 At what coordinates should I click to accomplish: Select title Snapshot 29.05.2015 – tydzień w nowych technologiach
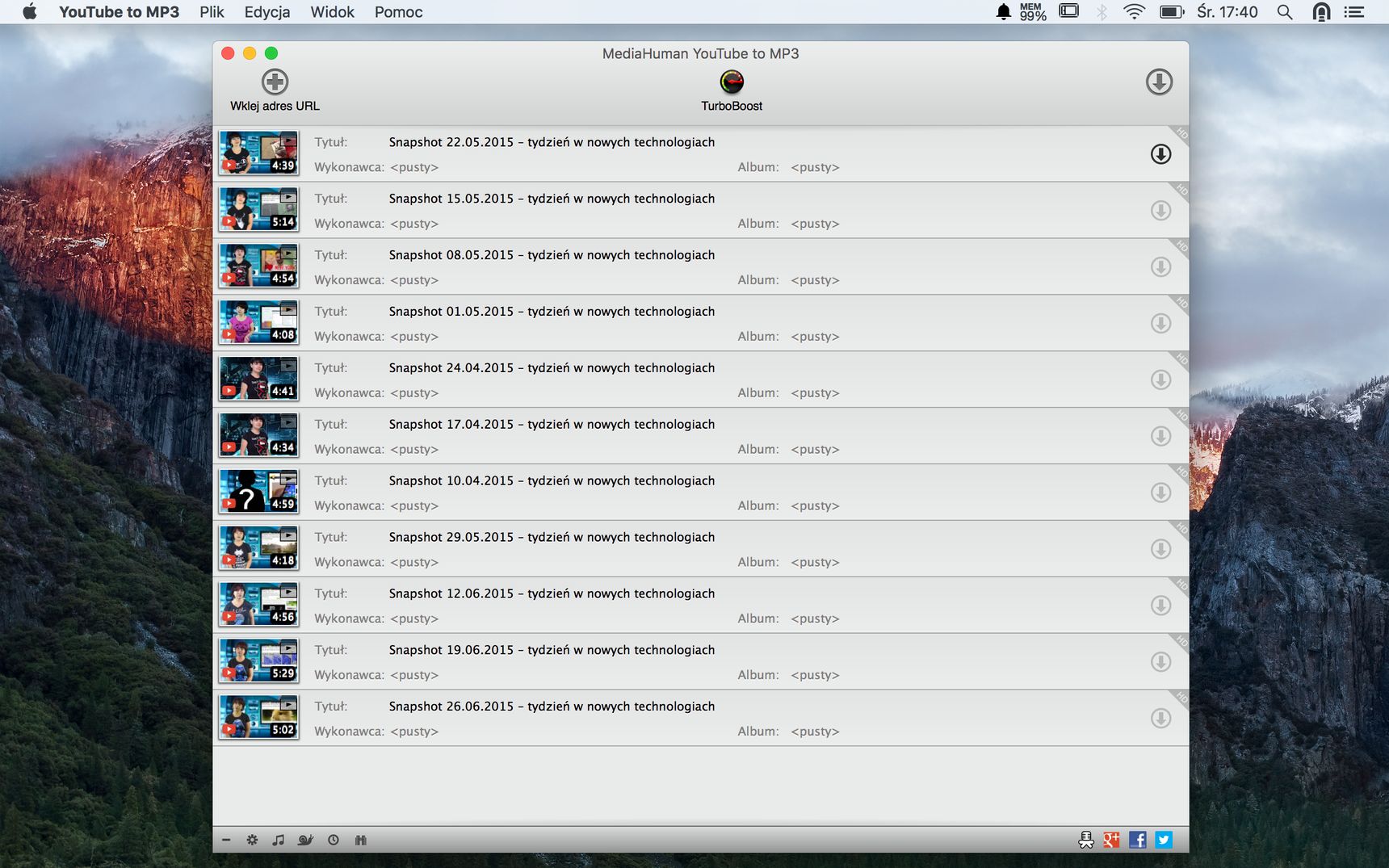click(x=552, y=538)
